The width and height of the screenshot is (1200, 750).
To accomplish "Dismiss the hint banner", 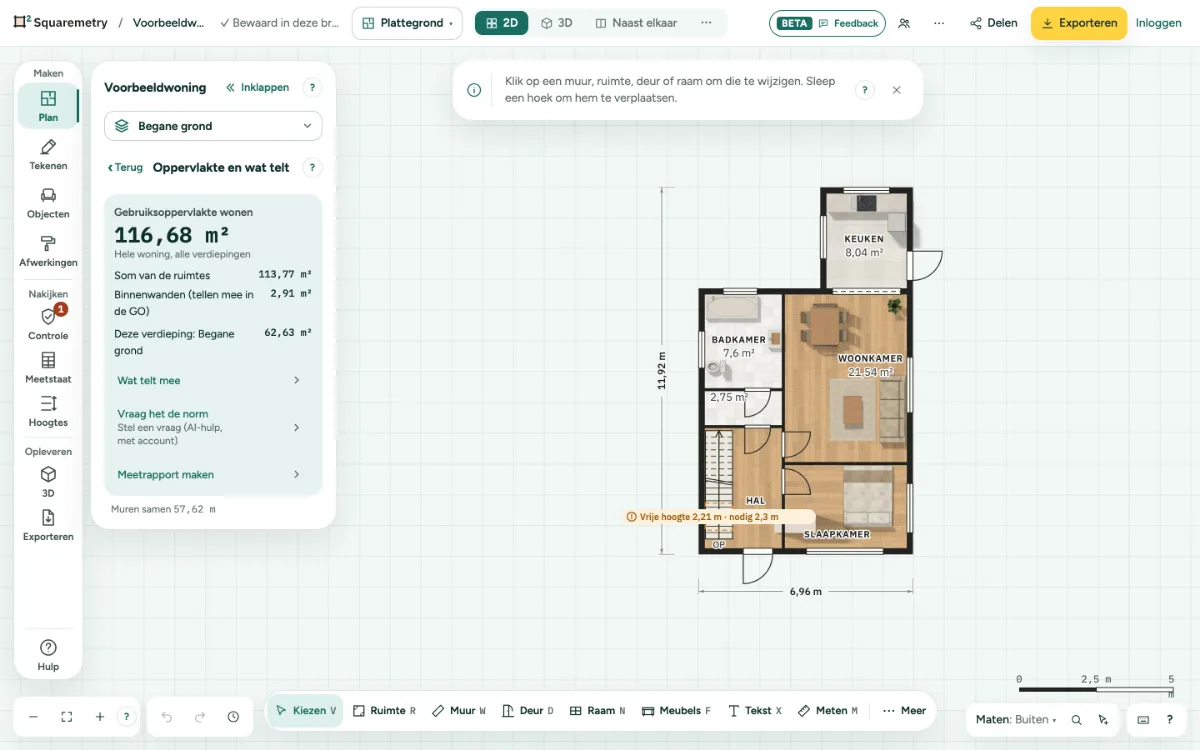I will [896, 90].
